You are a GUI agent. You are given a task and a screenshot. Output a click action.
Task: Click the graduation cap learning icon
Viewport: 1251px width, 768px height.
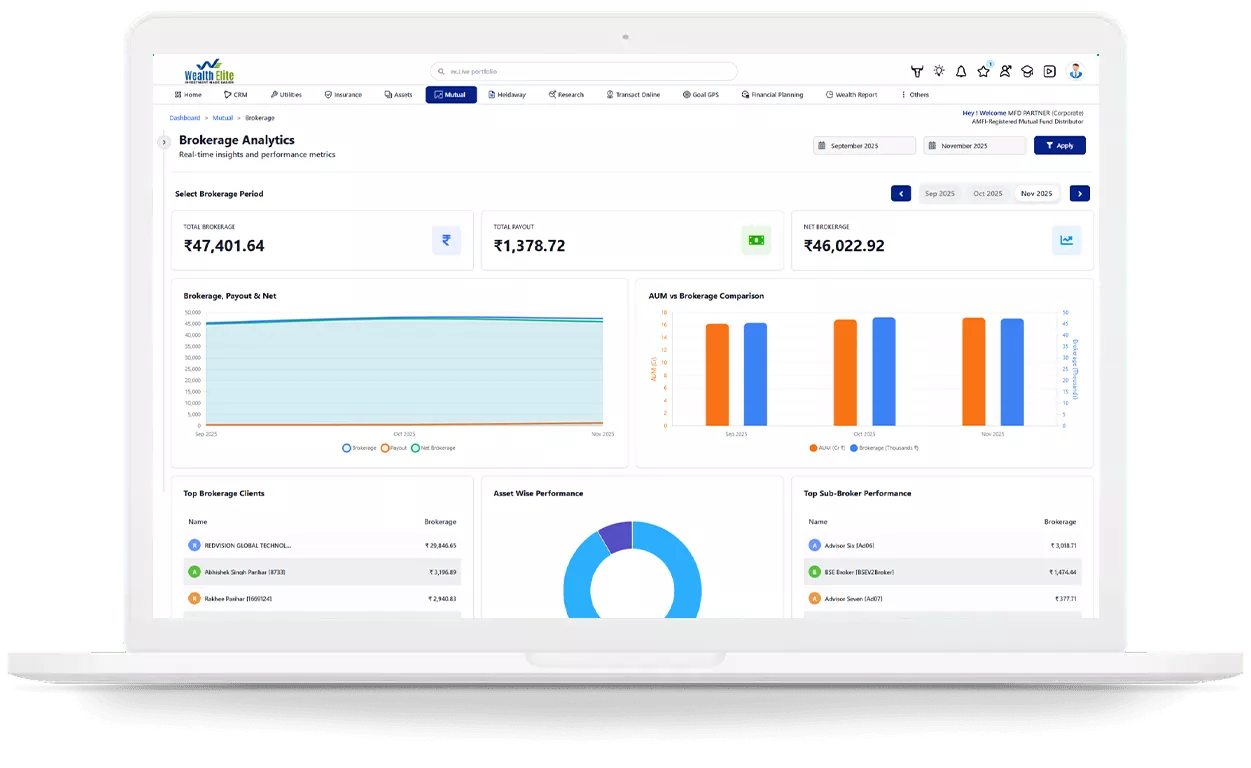(x=1028, y=71)
